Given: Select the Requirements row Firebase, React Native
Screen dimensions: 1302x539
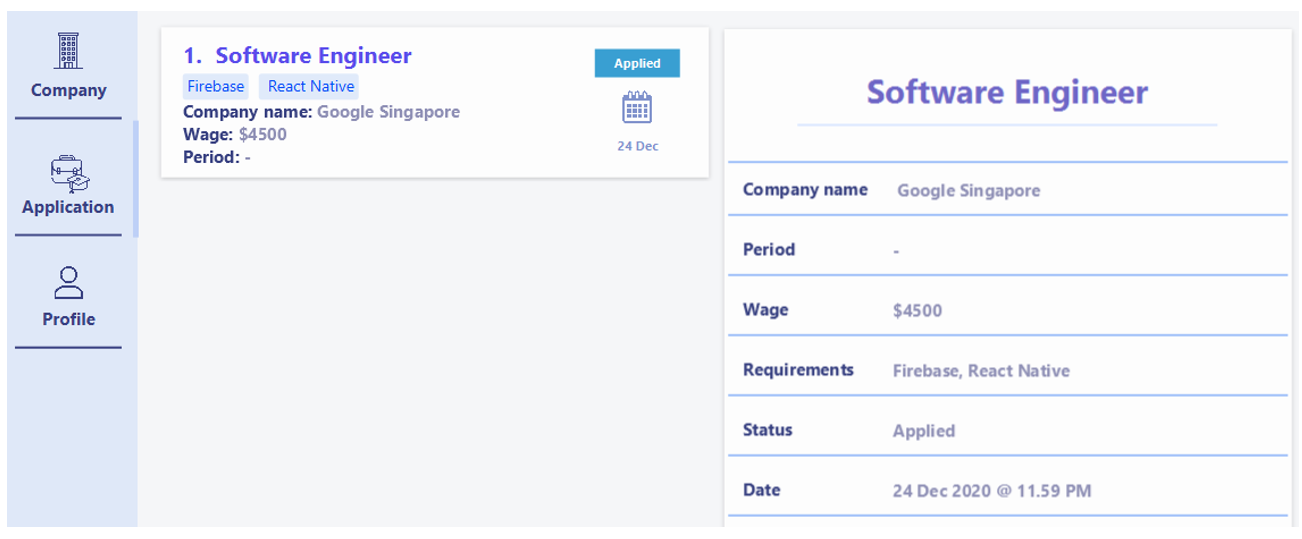Looking at the screenshot, I should point(1008,370).
